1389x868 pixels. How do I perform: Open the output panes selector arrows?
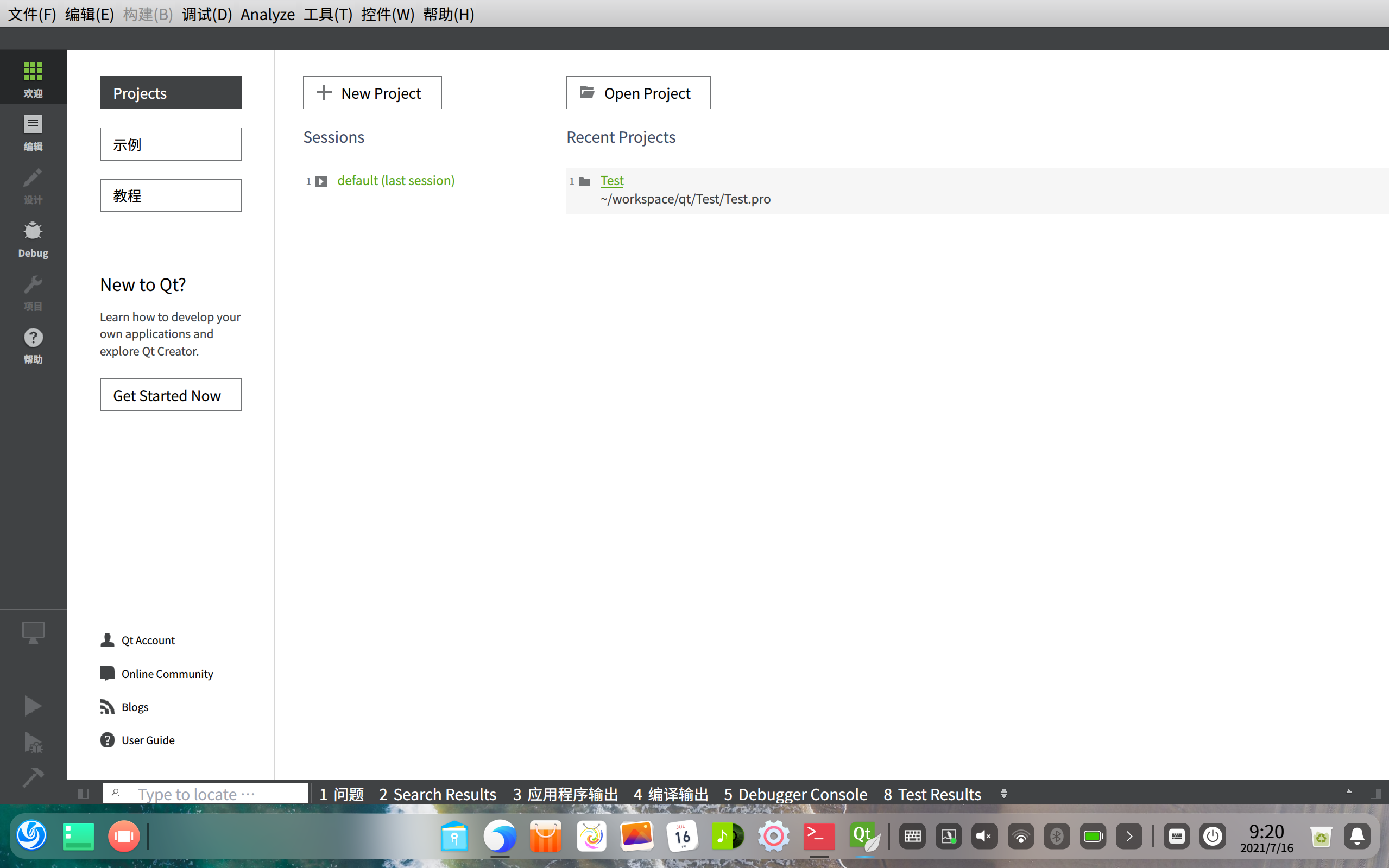click(1003, 794)
